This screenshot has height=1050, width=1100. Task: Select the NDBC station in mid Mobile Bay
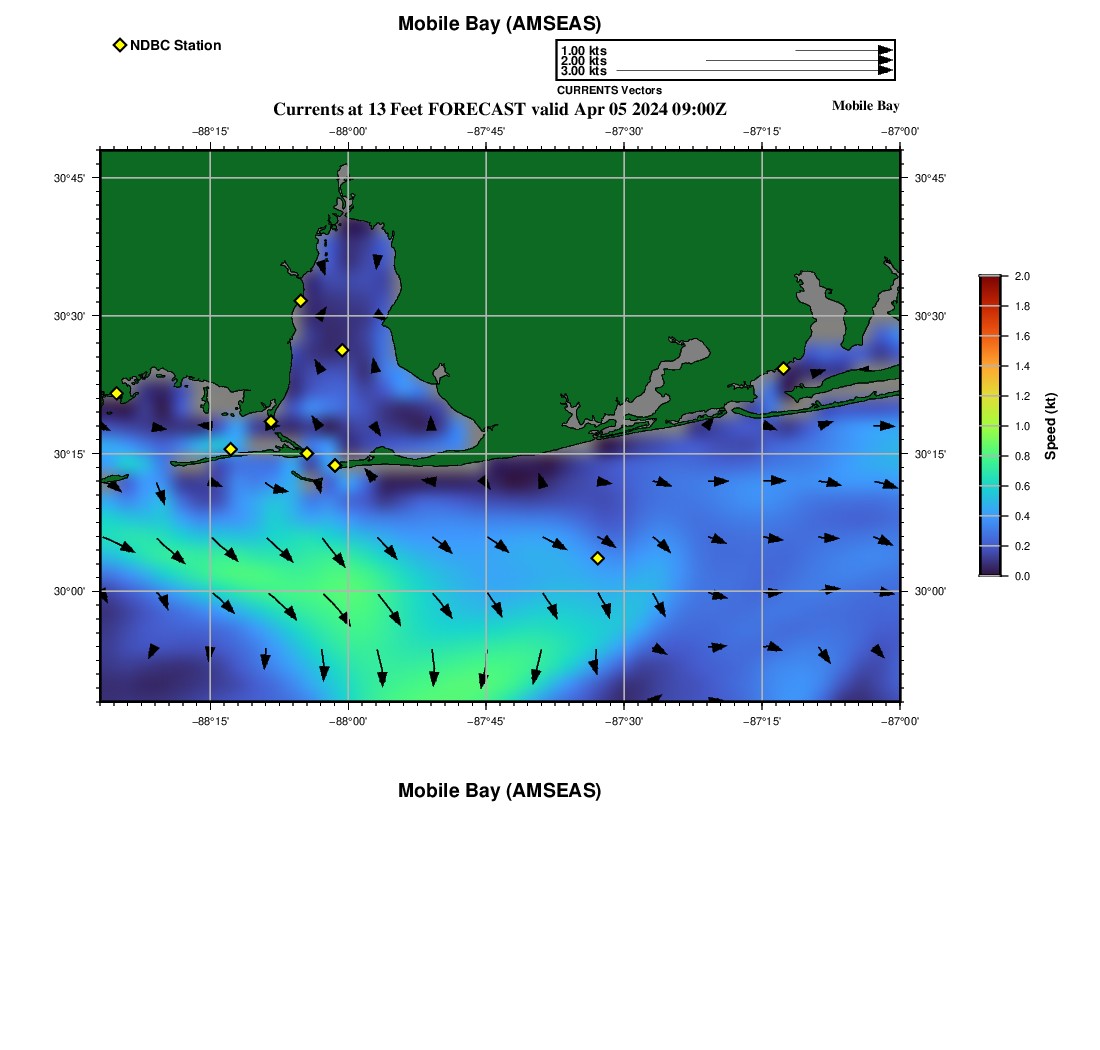click(342, 350)
